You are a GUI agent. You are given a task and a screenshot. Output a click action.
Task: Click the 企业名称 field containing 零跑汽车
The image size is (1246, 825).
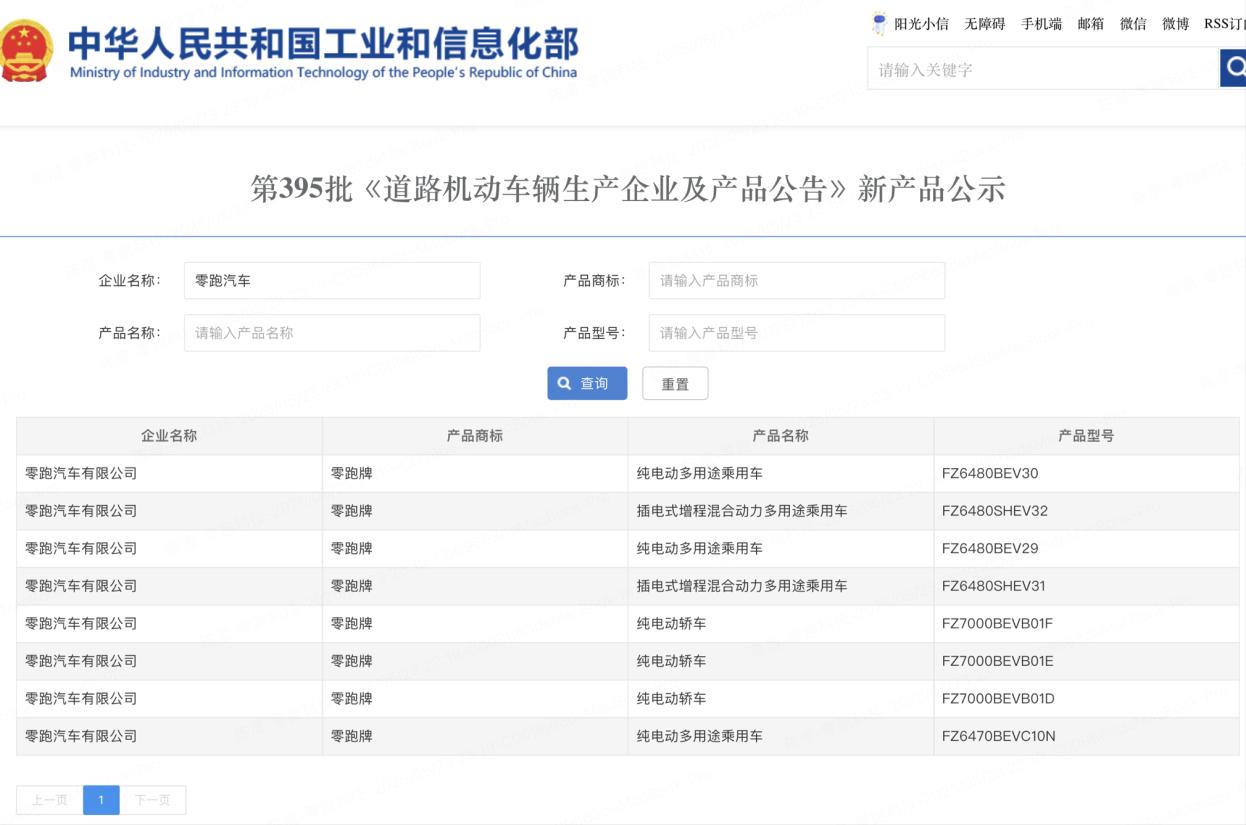332,281
